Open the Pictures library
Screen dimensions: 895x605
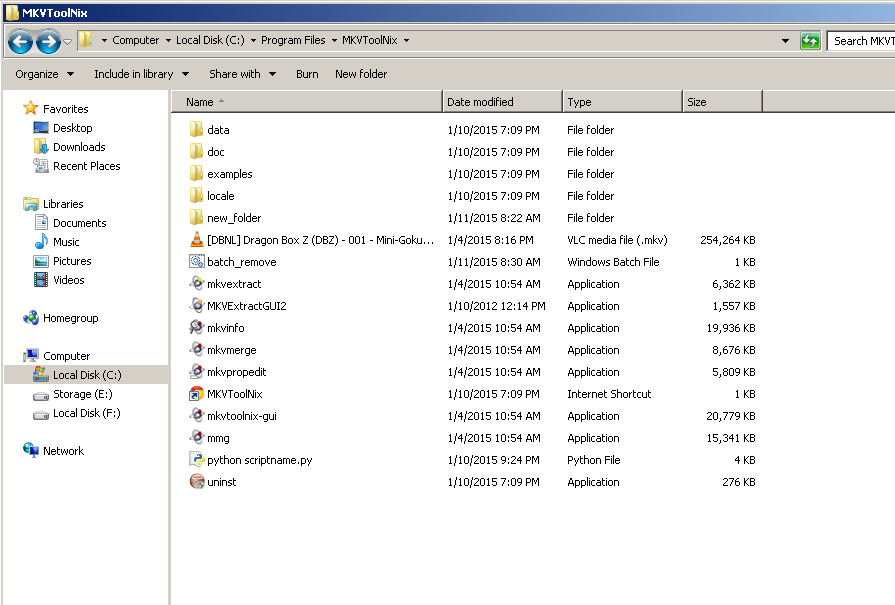[72, 261]
